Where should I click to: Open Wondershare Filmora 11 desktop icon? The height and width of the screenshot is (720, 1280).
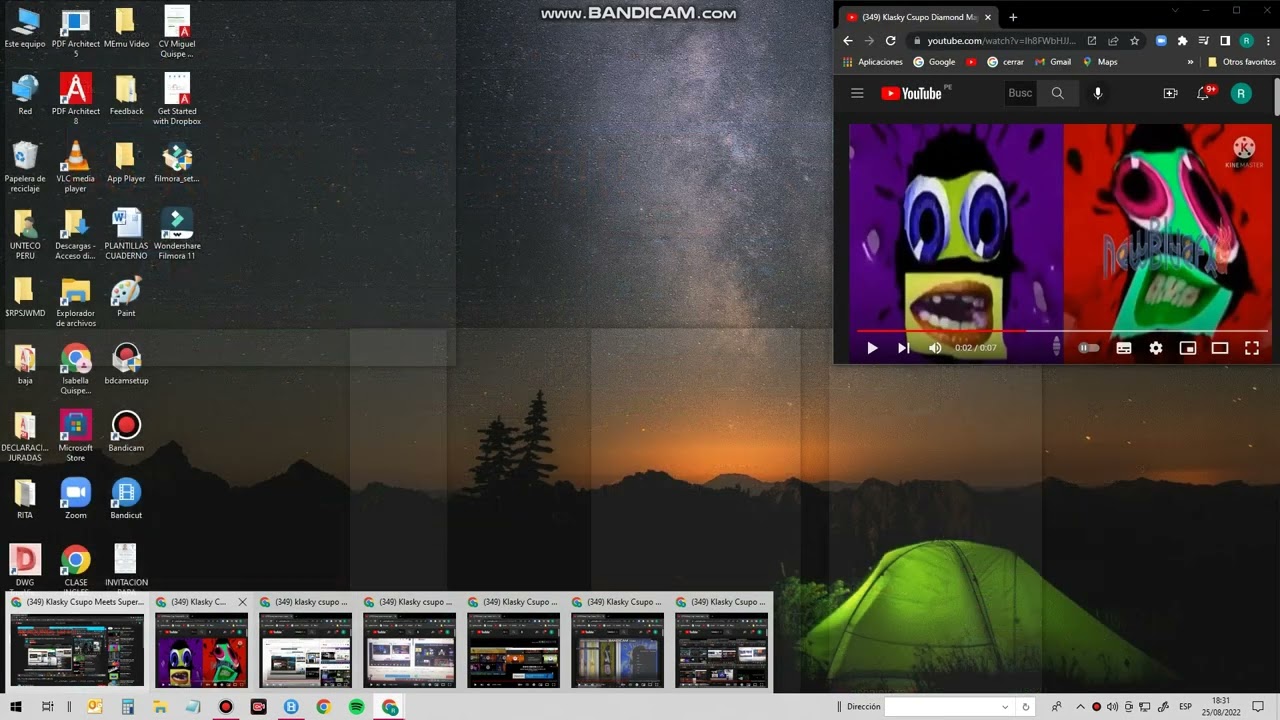tap(177, 234)
